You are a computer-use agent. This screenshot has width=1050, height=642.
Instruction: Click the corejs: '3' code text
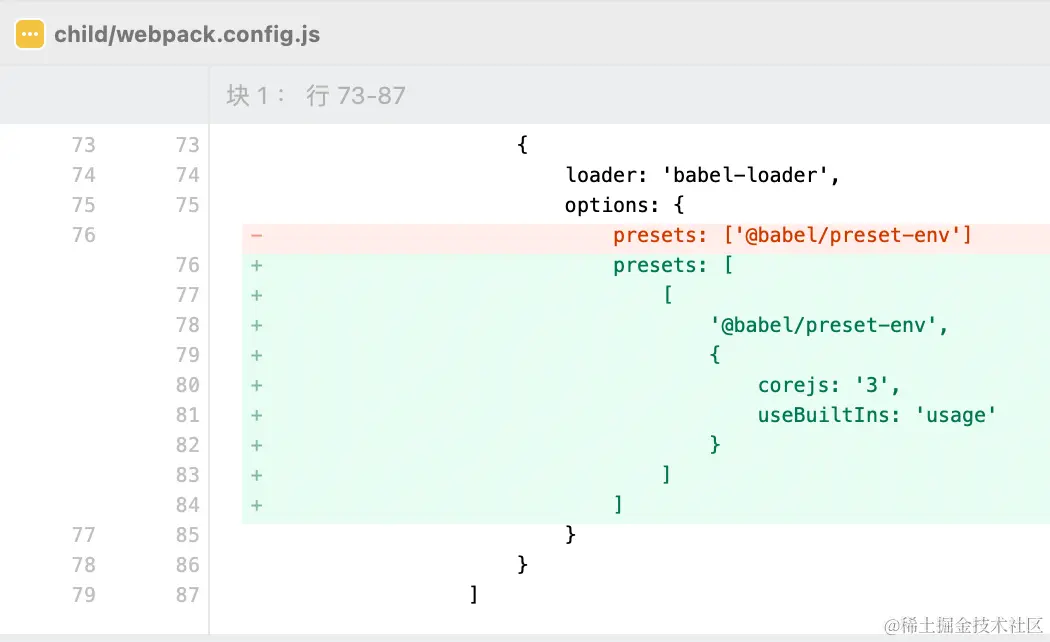click(828, 385)
